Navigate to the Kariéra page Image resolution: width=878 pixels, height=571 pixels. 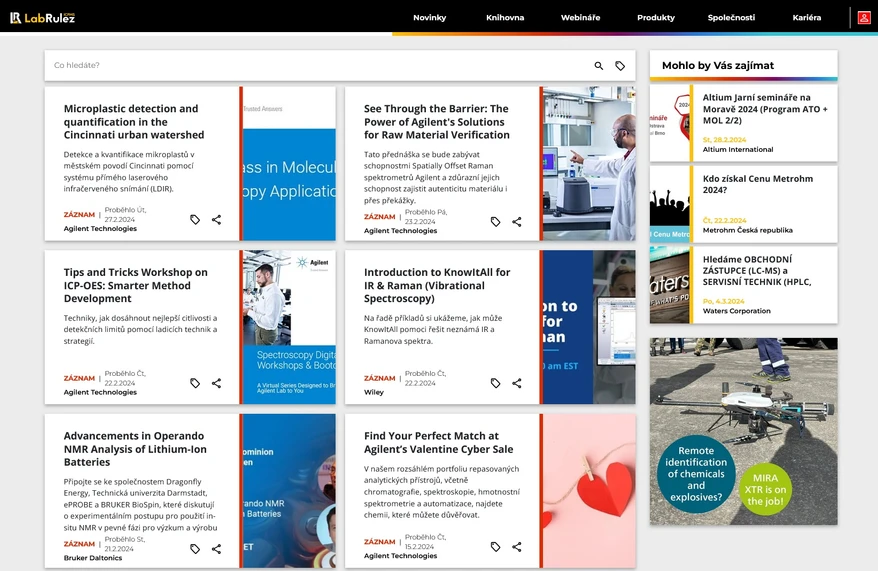click(x=807, y=17)
